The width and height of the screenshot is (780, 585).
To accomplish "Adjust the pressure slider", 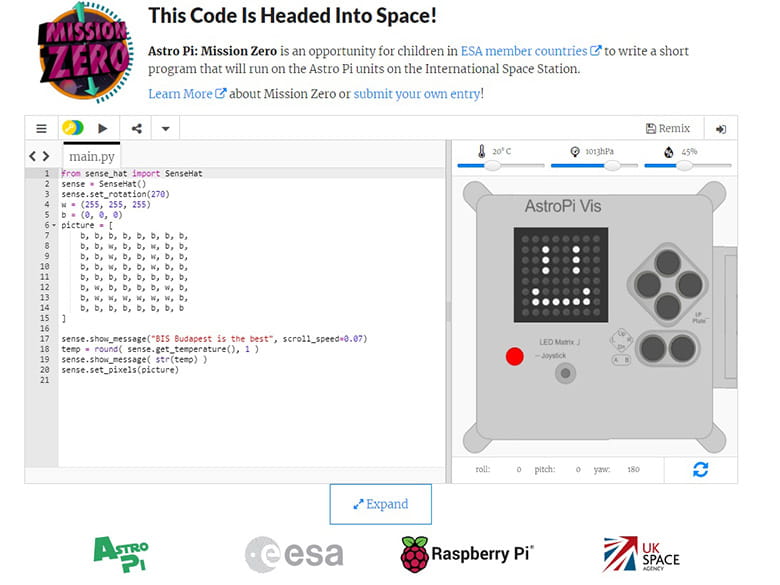I will [612, 166].
